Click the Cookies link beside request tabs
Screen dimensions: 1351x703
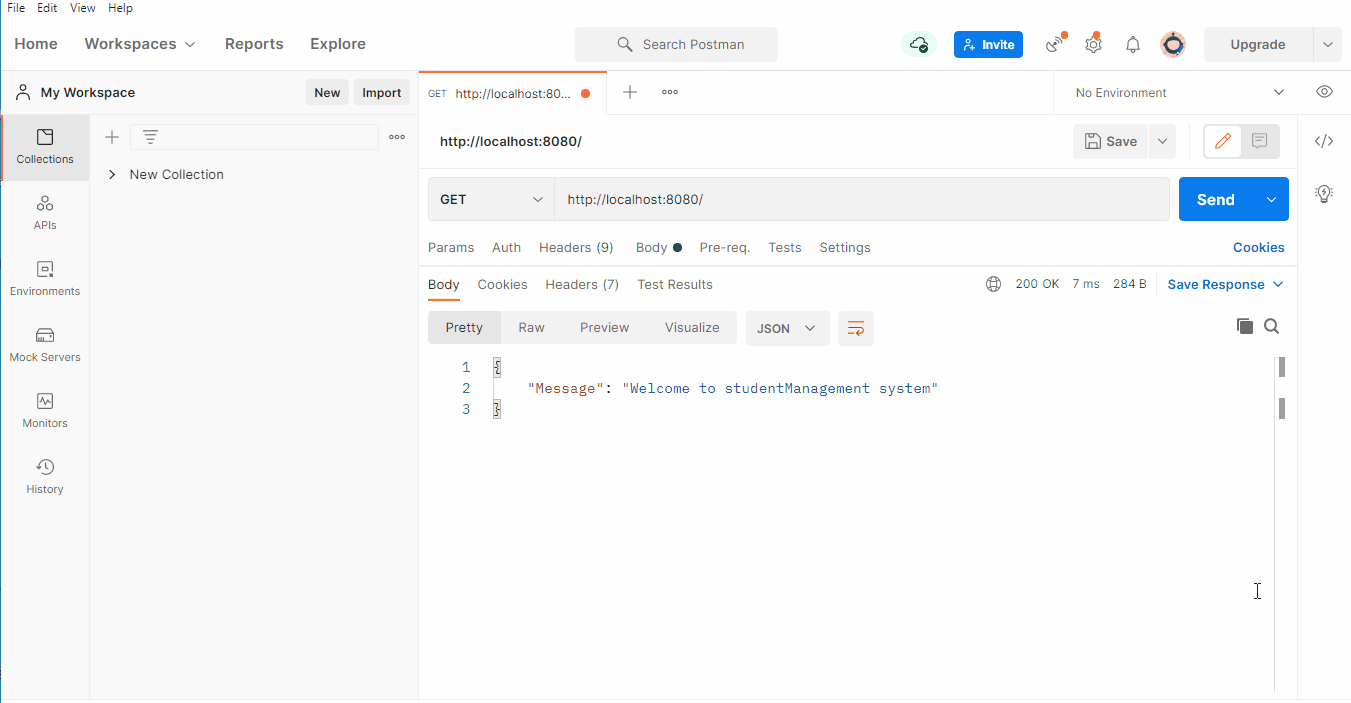(1258, 247)
